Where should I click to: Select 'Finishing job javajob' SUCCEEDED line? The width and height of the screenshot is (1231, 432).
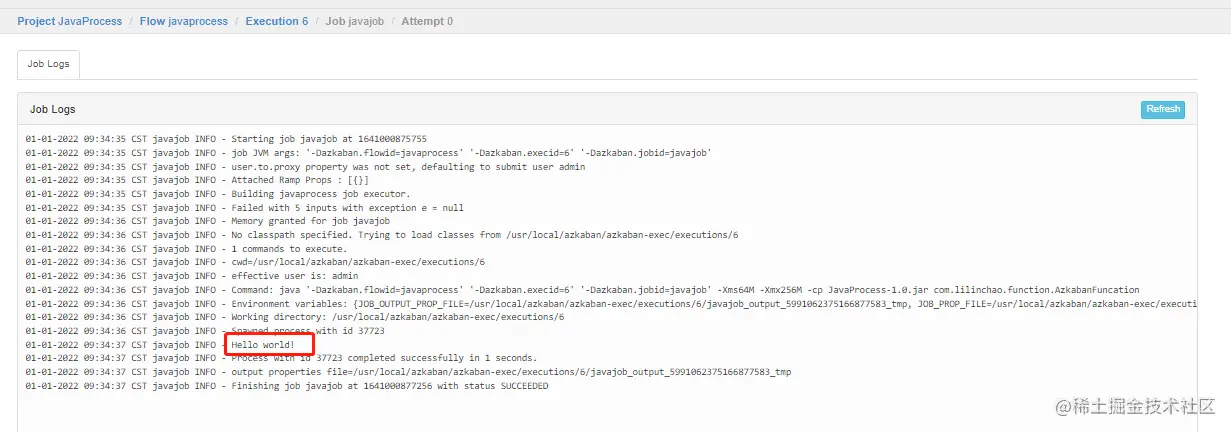[x=287, y=386]
